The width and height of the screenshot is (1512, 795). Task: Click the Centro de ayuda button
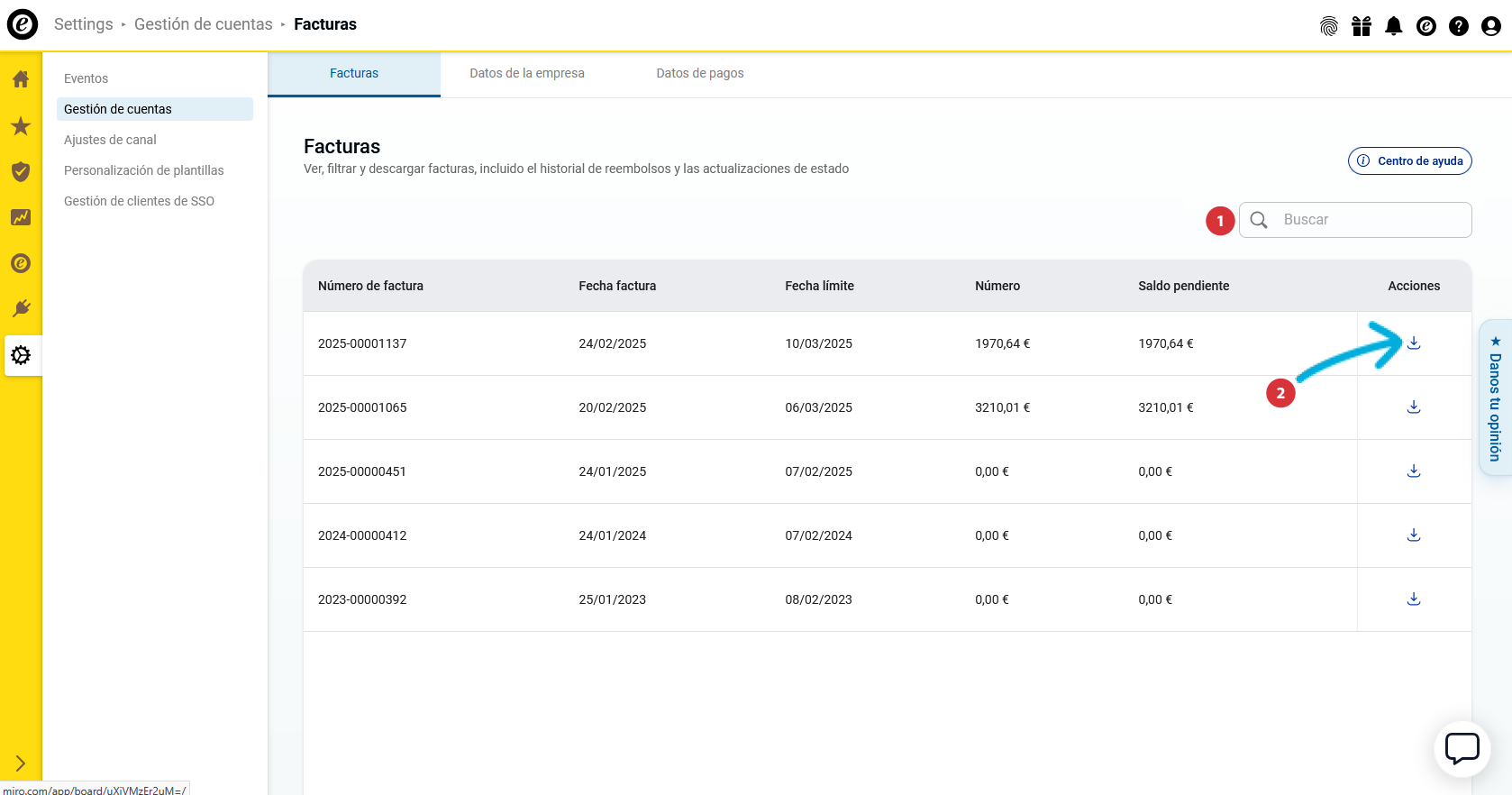(x=1410, y=161)
